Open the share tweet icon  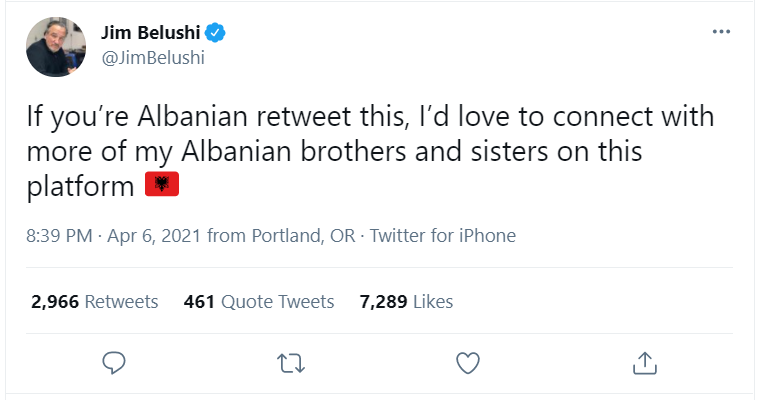645,361
